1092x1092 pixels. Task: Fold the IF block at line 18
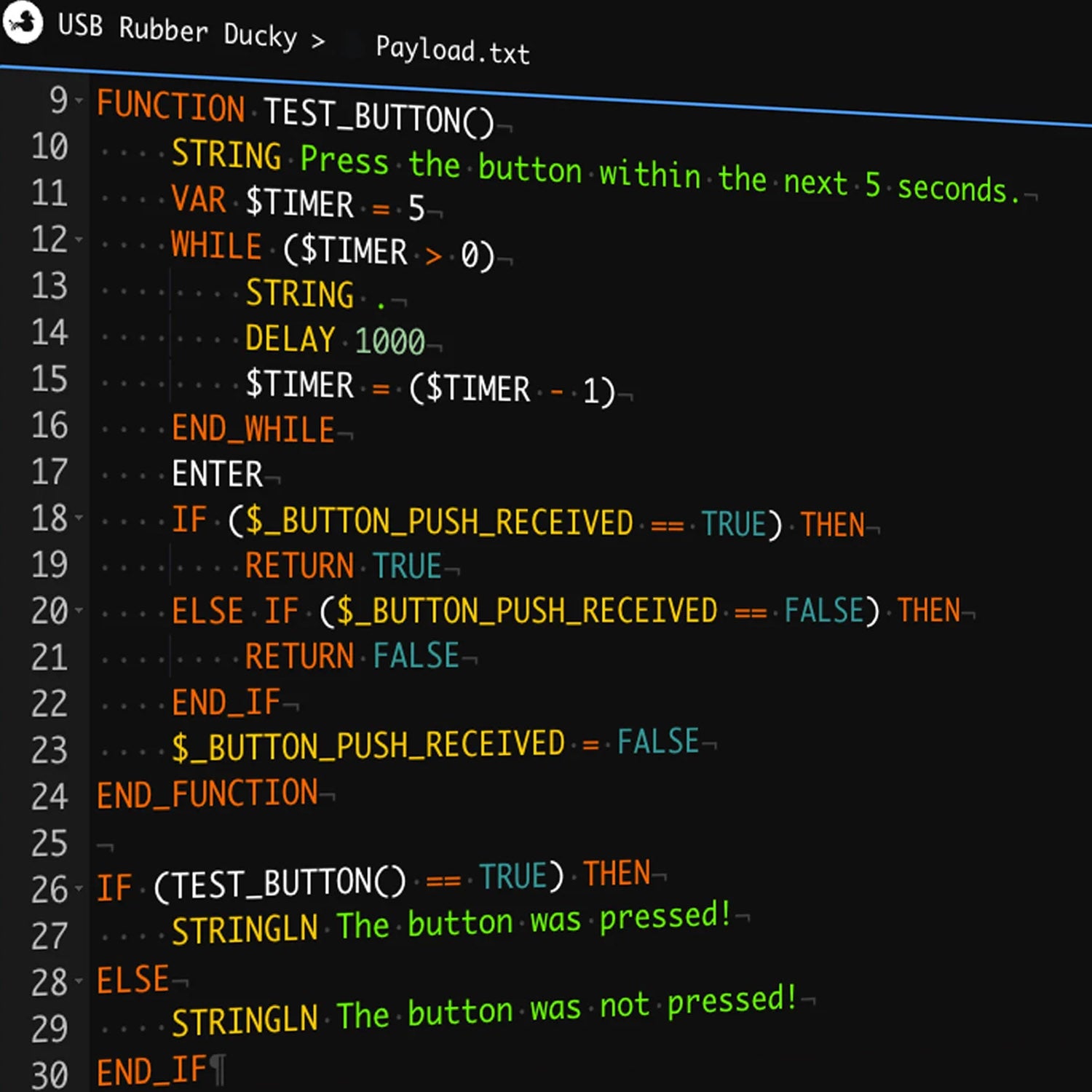pos(79,518)
